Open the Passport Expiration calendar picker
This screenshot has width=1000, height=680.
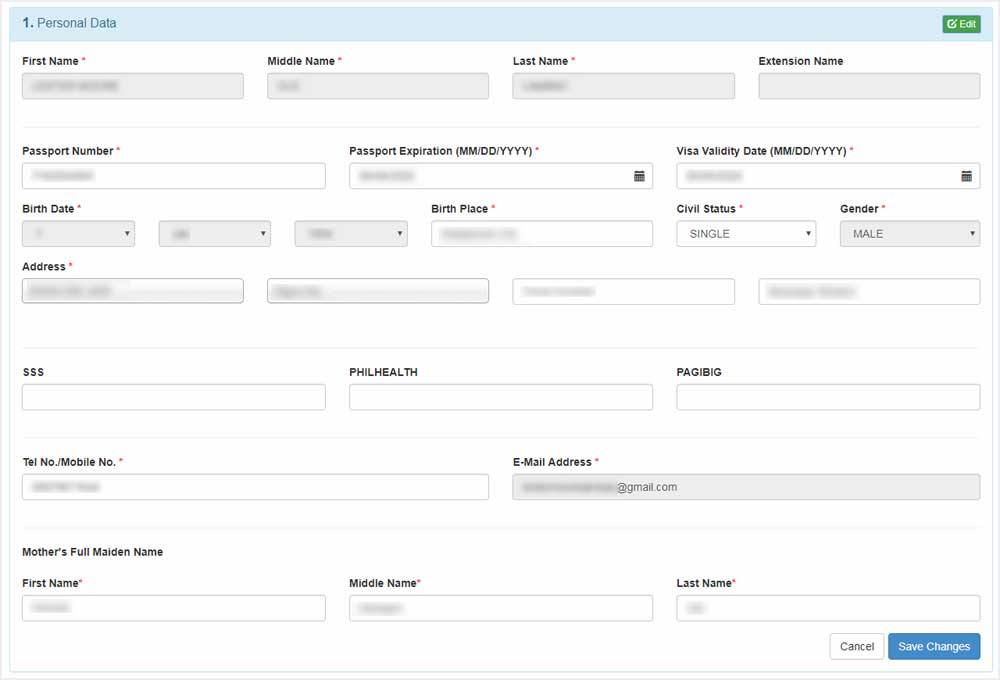click(640, 176)
